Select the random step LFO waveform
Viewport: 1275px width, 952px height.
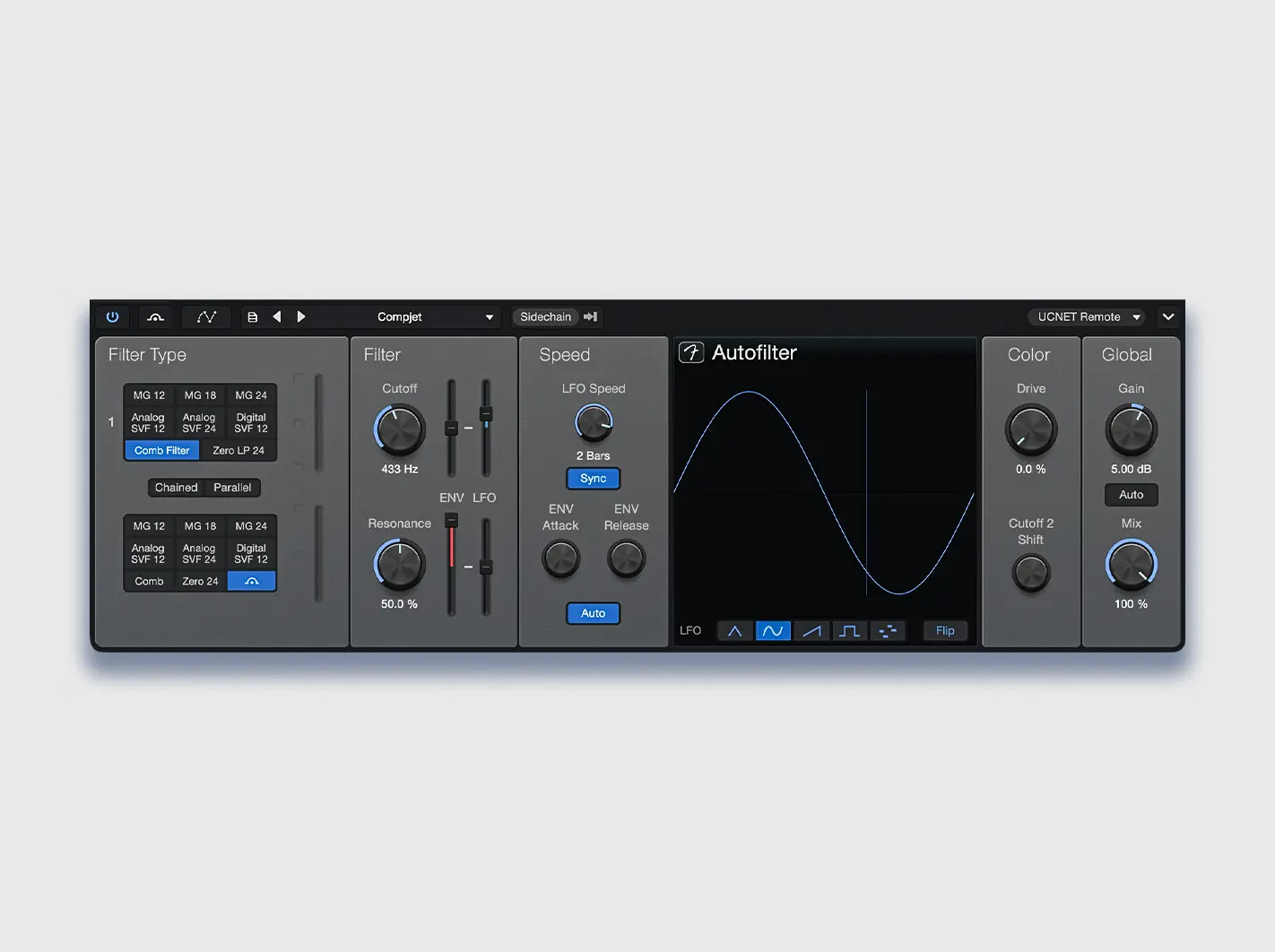(888, 631)
